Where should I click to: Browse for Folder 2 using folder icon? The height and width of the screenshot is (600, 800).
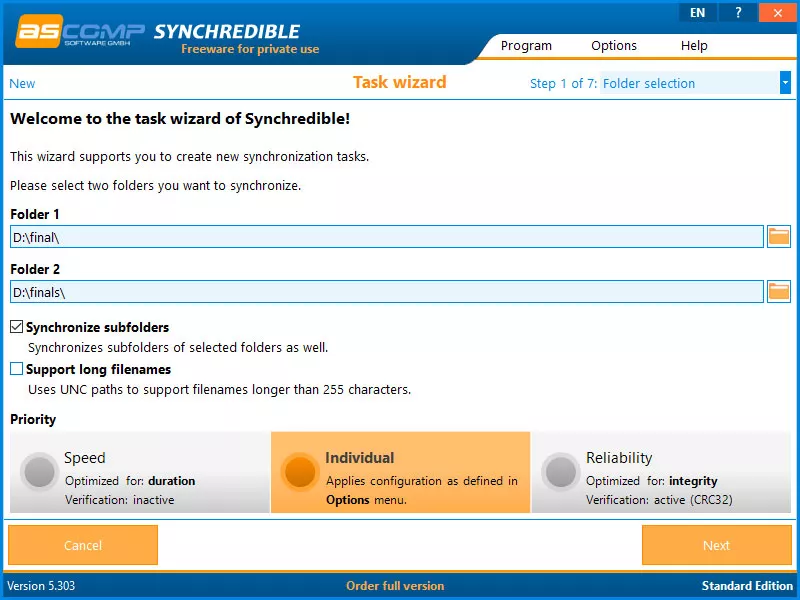pyautogui.click(x=779, y=292)
